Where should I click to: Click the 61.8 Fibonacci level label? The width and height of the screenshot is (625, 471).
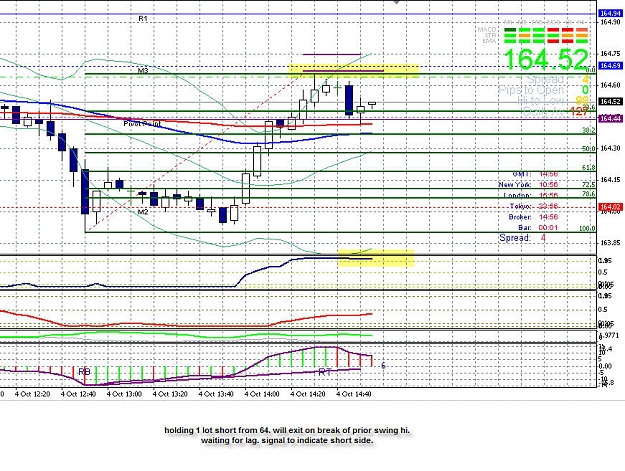click(589, 167)
